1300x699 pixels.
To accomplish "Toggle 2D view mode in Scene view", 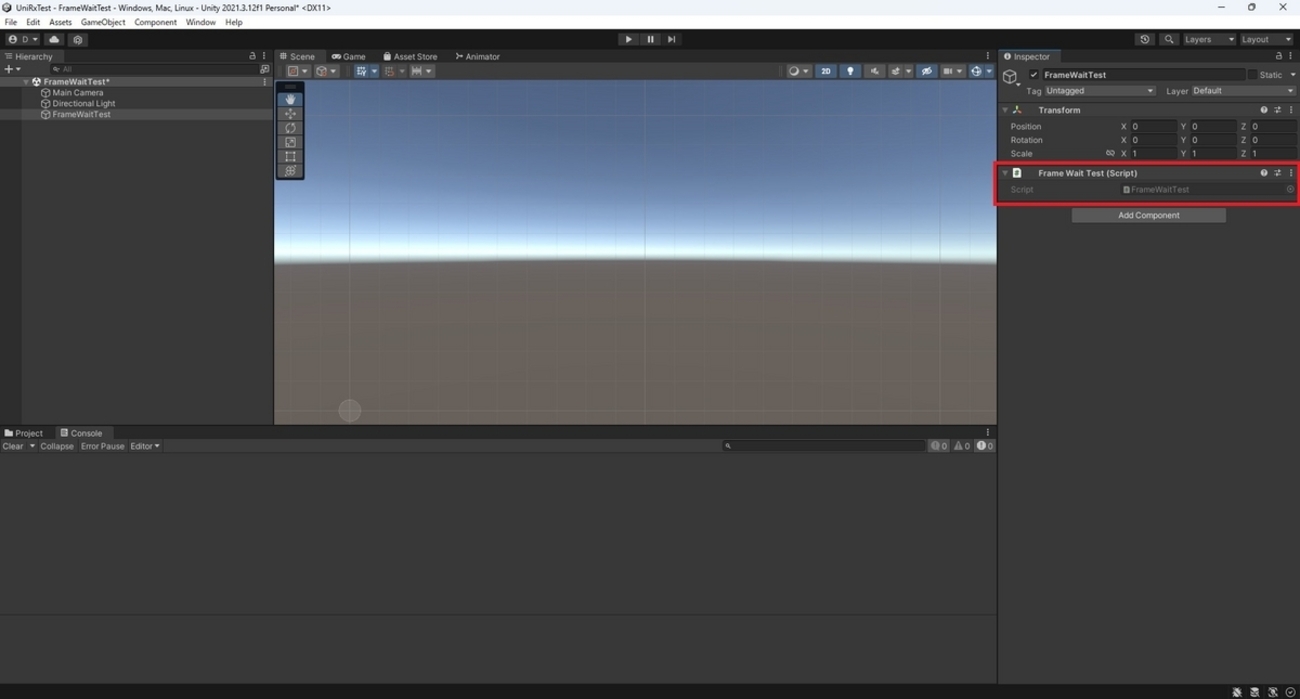I will [825, 71].
